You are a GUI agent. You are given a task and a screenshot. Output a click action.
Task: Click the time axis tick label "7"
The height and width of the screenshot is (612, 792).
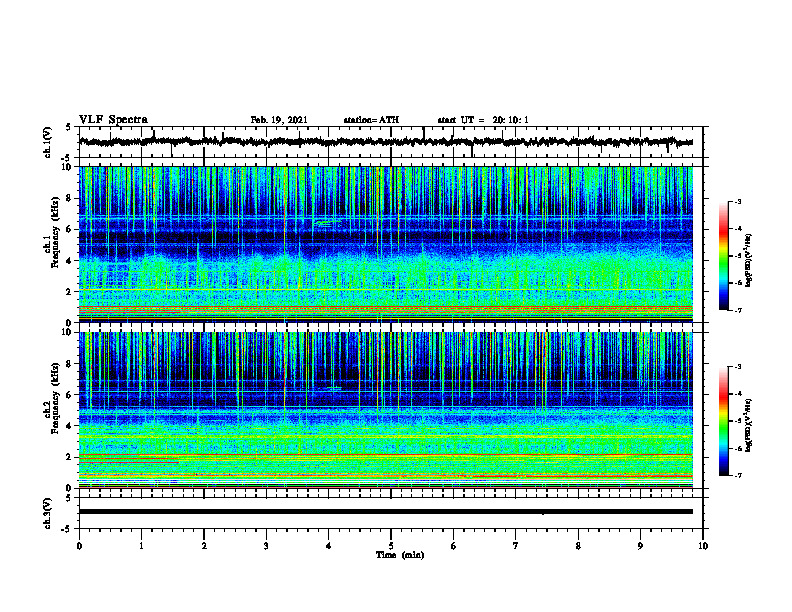coord(516,546)
